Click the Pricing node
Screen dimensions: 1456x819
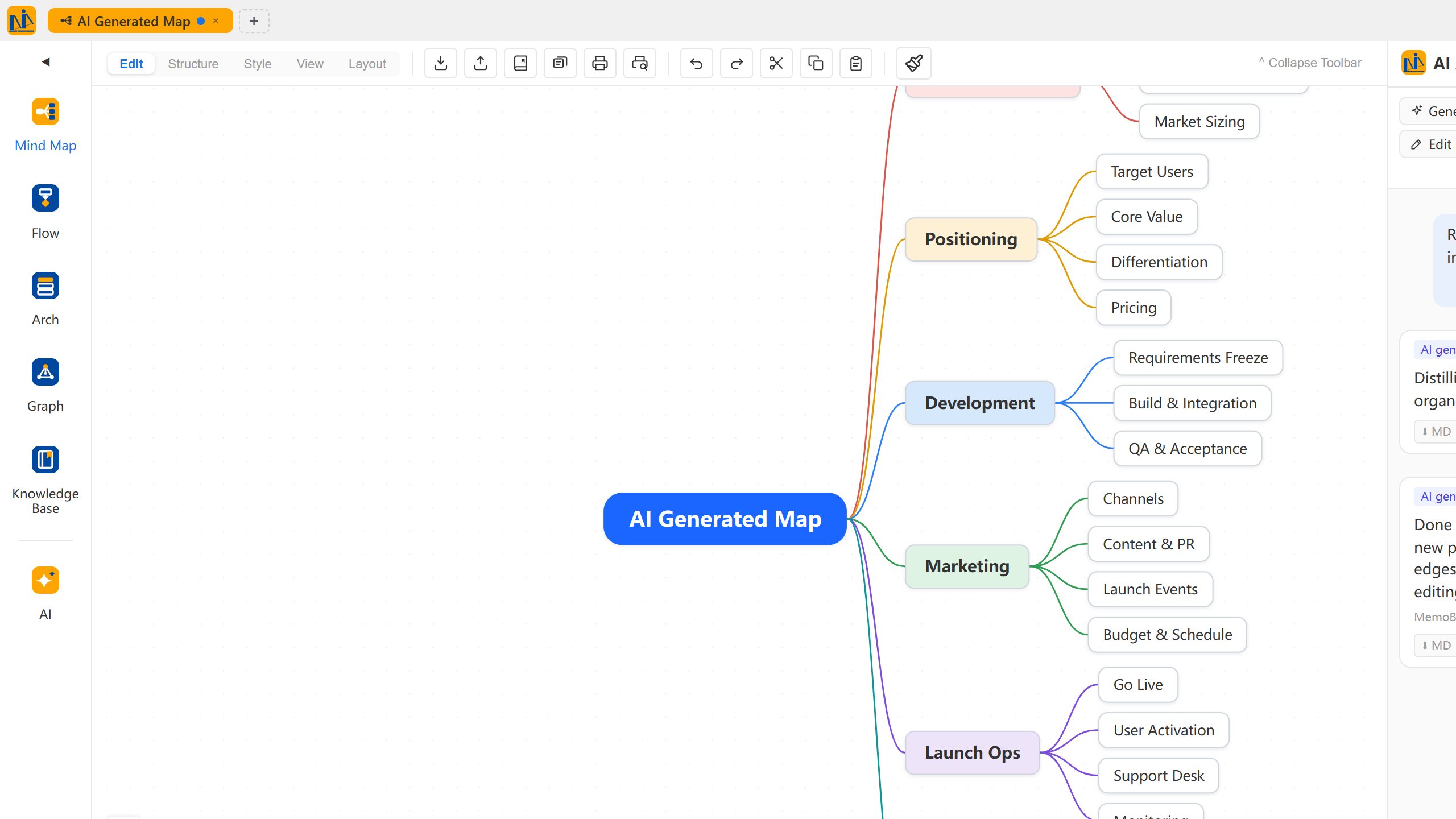point(1134,308)
